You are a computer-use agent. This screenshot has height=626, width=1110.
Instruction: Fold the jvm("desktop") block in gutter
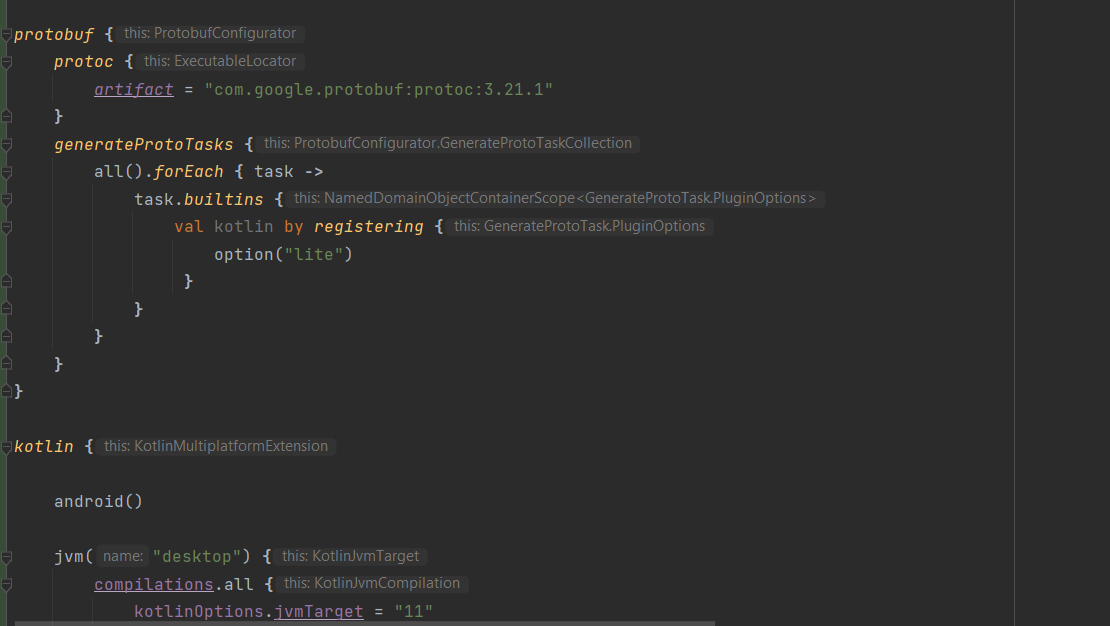[x=6, y=556]
